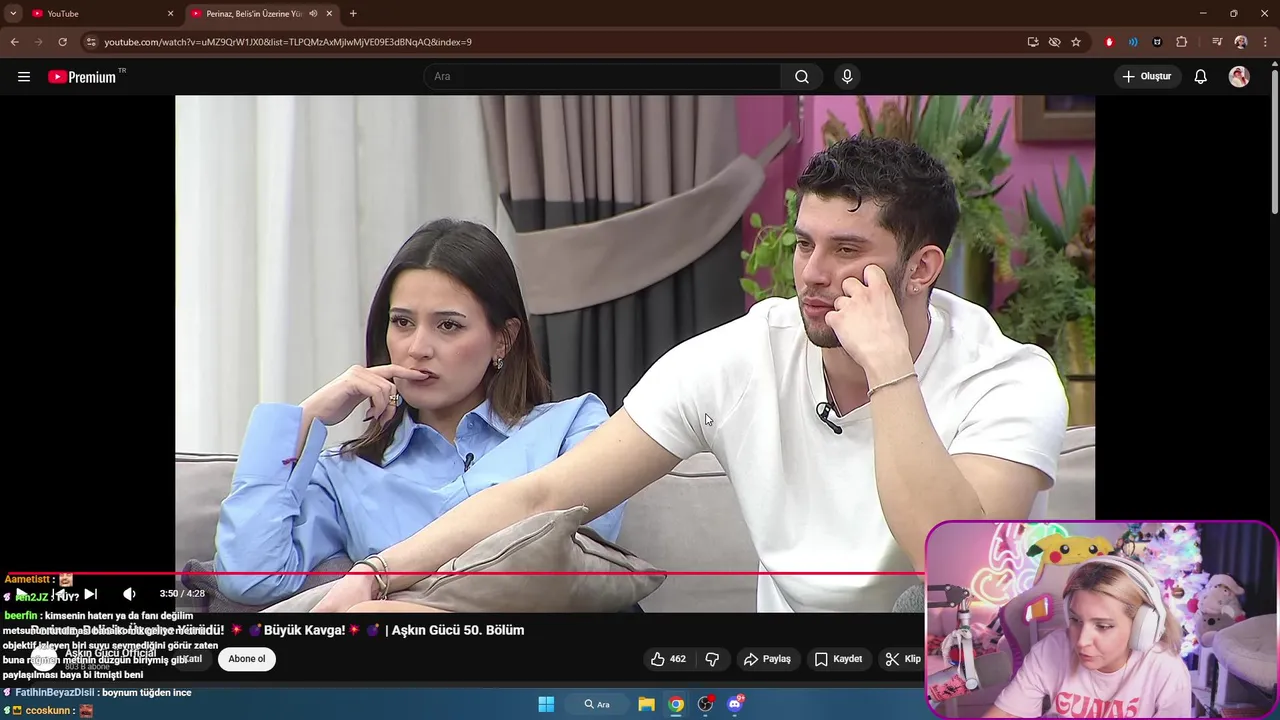Focus the Ara search field
The height and width of the screenshot is (720, 1280).
coord(603,77)
